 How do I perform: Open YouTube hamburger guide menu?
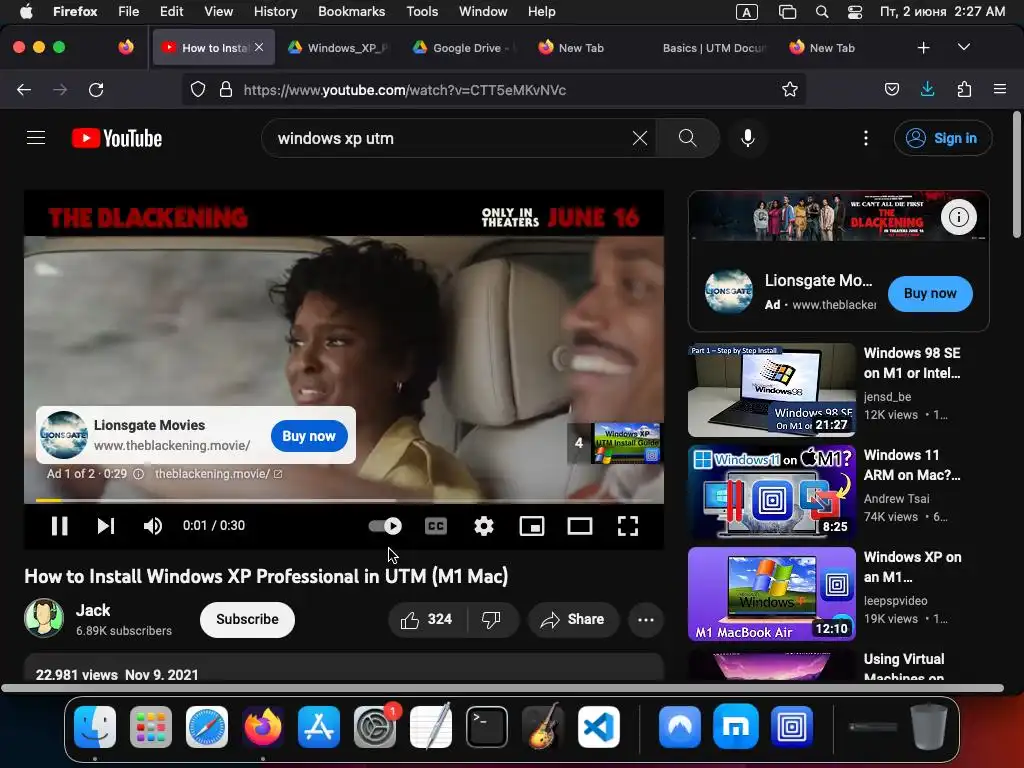click(36, 138)
